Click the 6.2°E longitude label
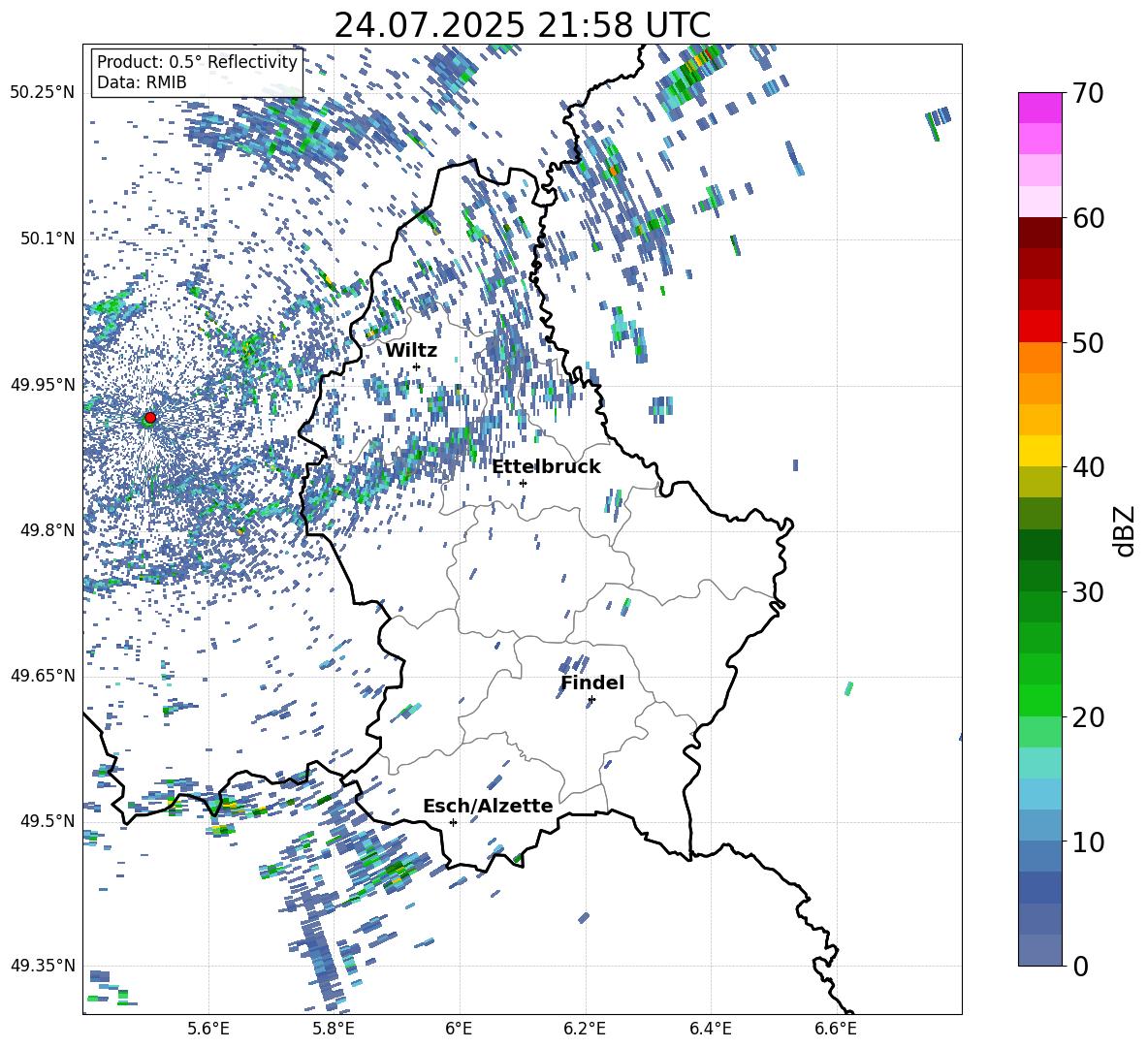This screenshot has width=1148, height=1048. tap(585, 1029)
